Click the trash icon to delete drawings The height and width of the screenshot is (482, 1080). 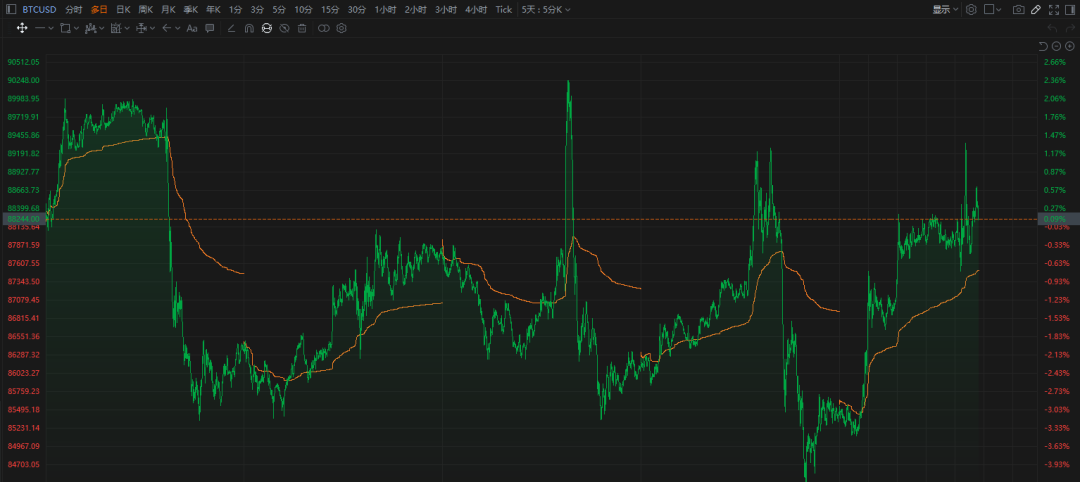[x=301, y=28]
